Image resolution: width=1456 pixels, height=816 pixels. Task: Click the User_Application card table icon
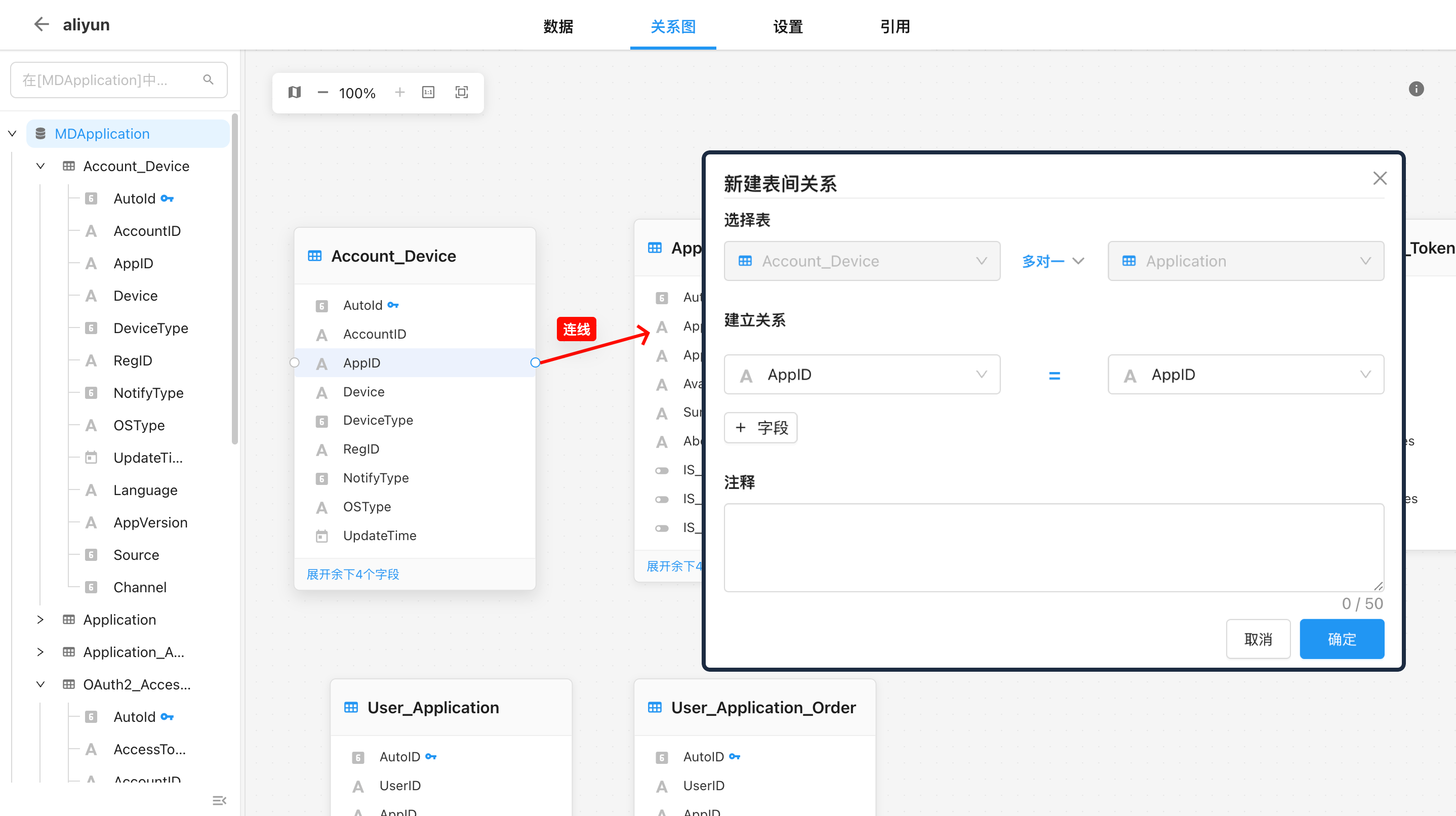pyautogui.click(x=350, y=707)
